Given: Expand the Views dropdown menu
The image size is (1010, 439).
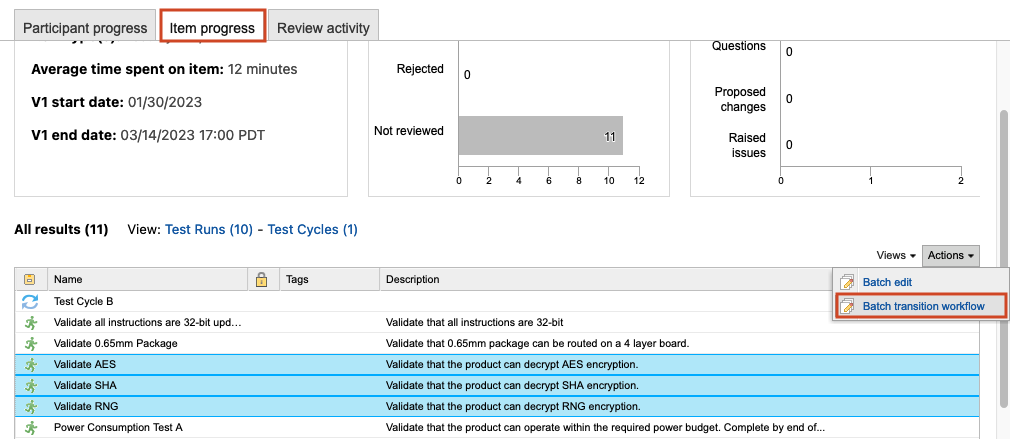Looking at the screenshot, I should point(896,256).
